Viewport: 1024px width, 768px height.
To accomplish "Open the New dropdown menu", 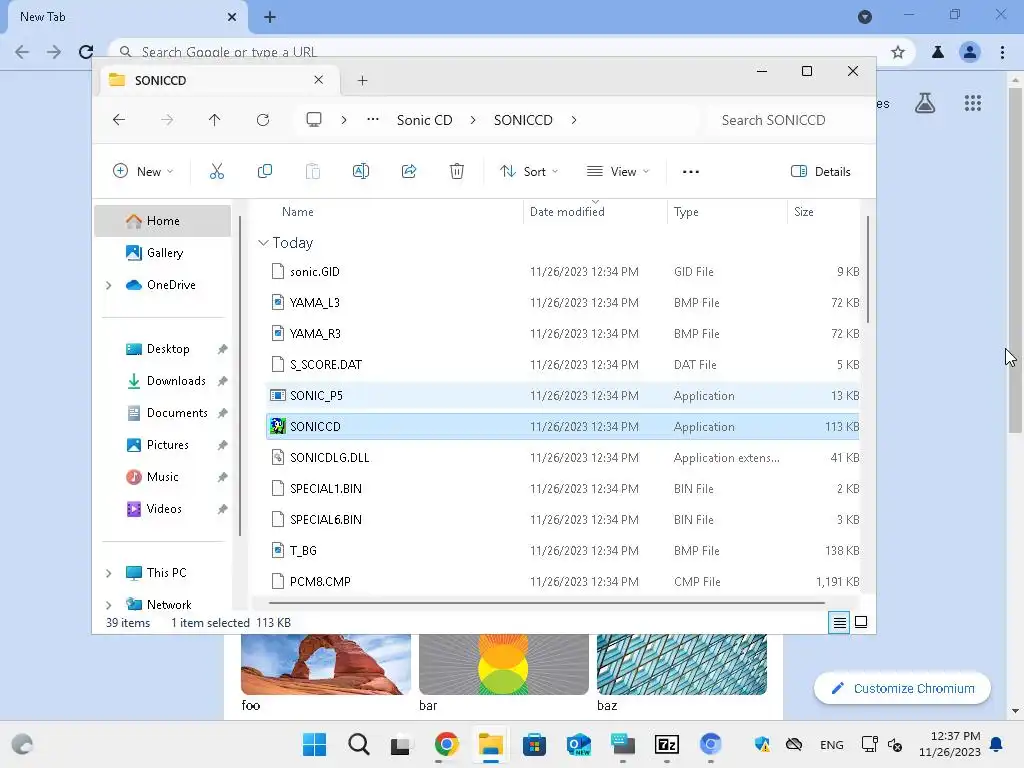I will [x=143, y=172].
